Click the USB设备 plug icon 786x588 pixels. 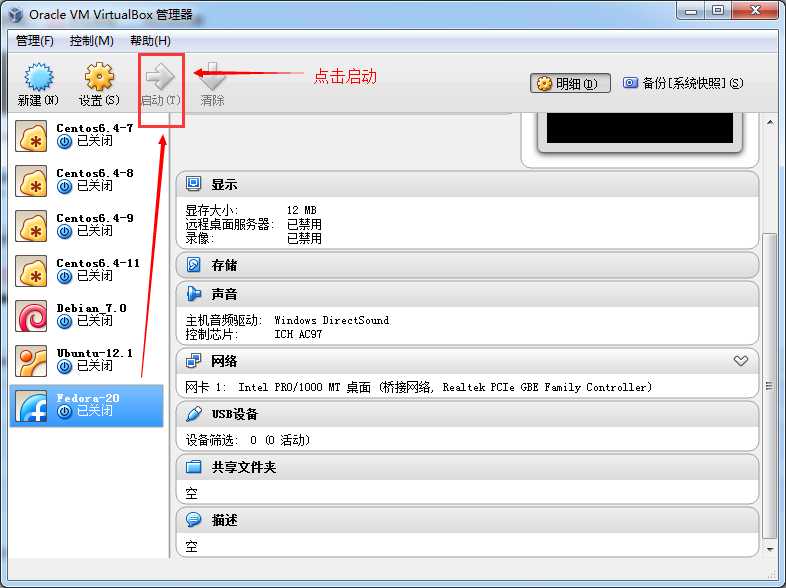193,414
